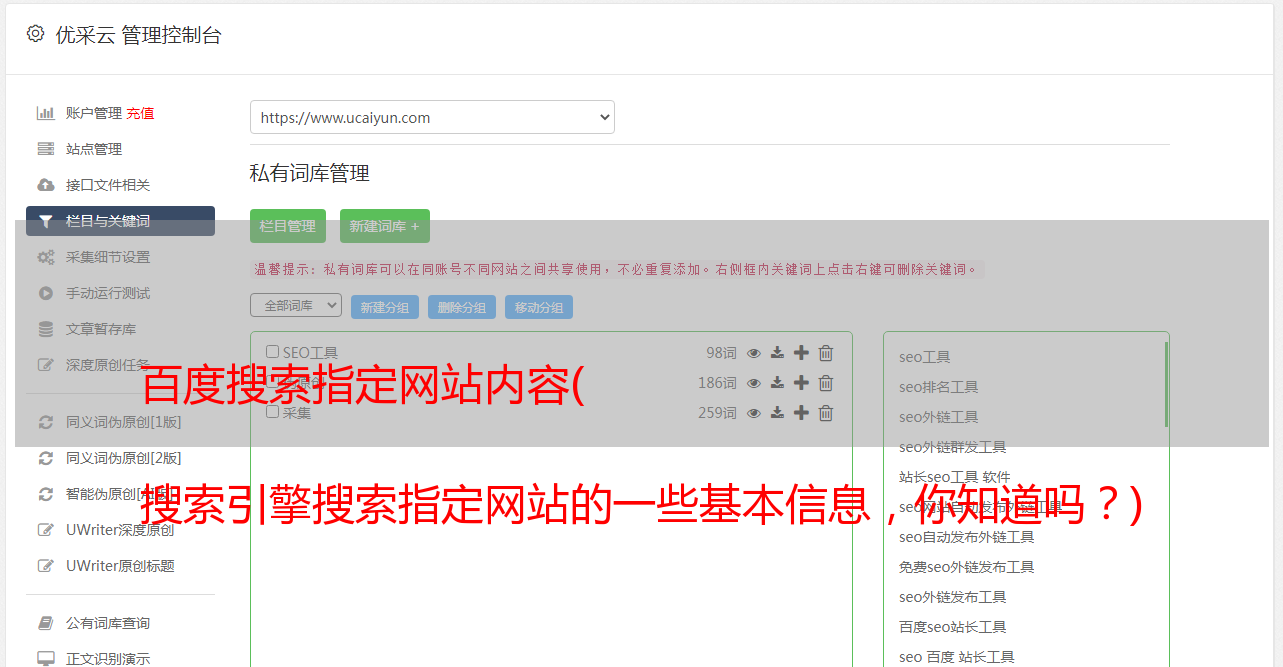Add keywords to SEO工具 library with plus icon
This screenshot has width=1283, height=667.
coord(801,353)
